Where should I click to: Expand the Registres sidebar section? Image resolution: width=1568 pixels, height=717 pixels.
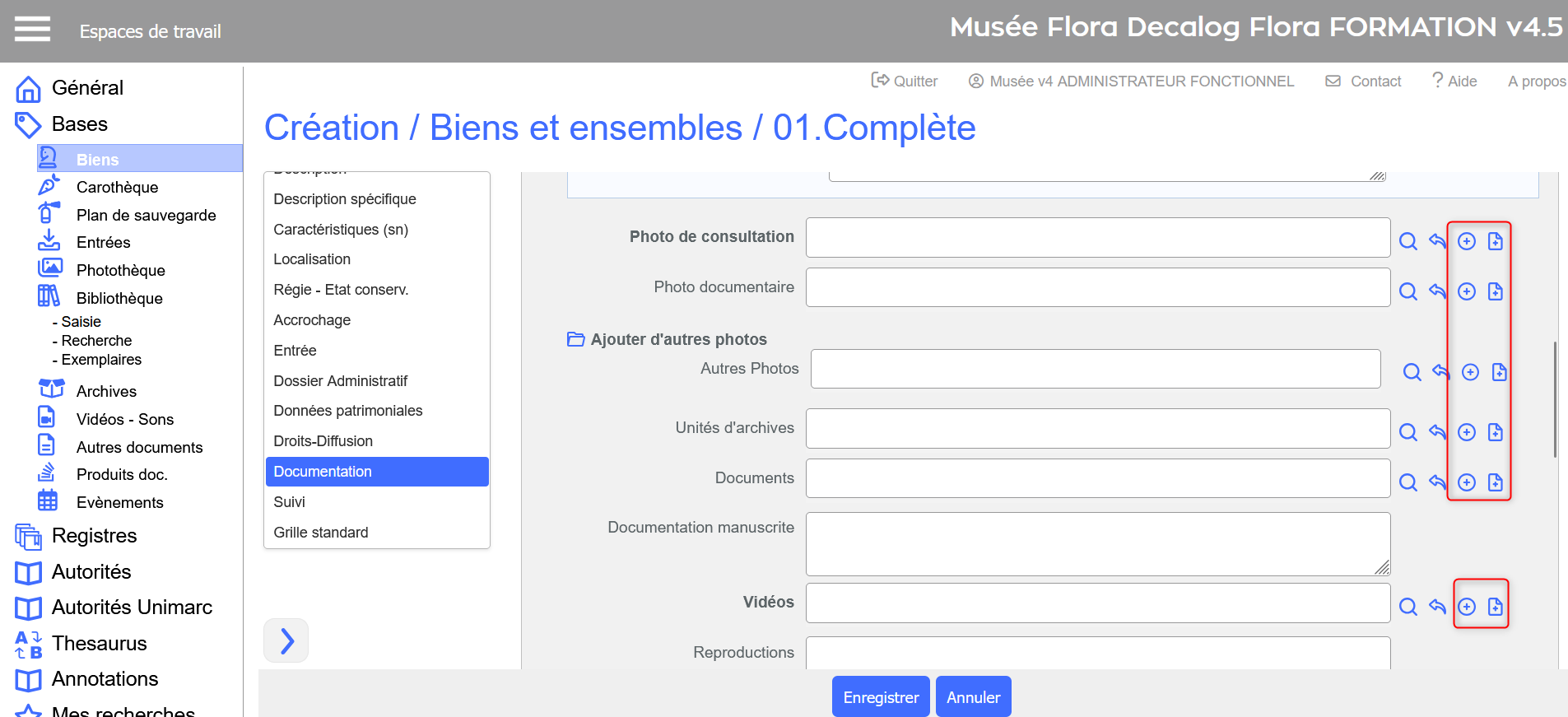94,536
